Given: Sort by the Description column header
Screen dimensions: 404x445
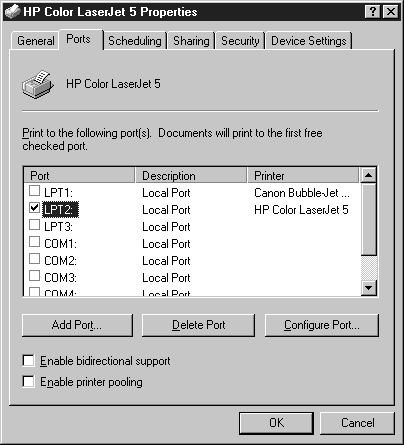Looking at the screenshot, I should click(x=191, y=175).
